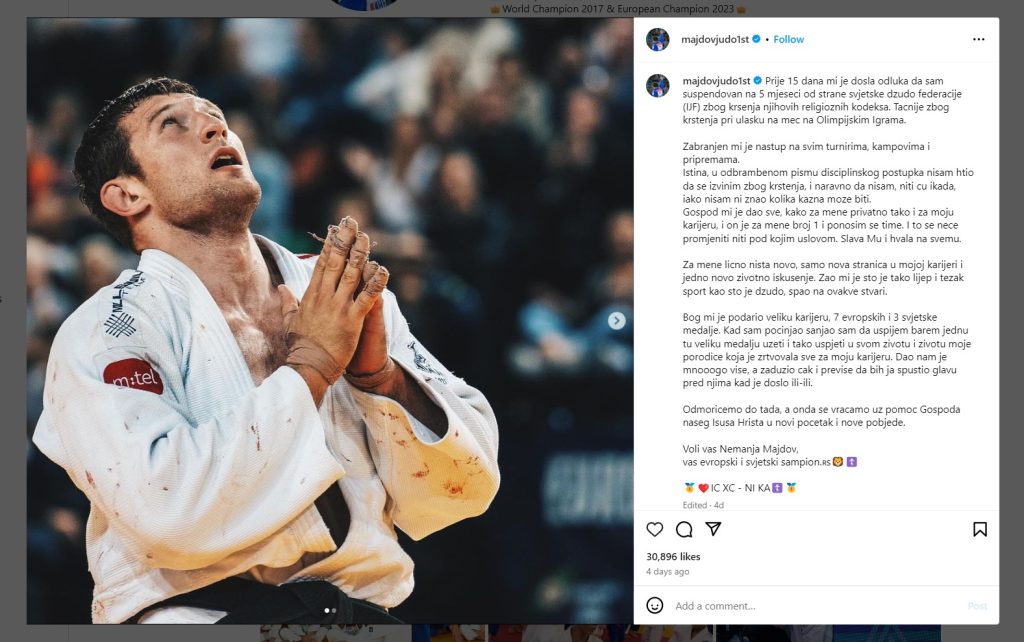
Task: Share post using paper plane icon
Action: click(713, 529)
